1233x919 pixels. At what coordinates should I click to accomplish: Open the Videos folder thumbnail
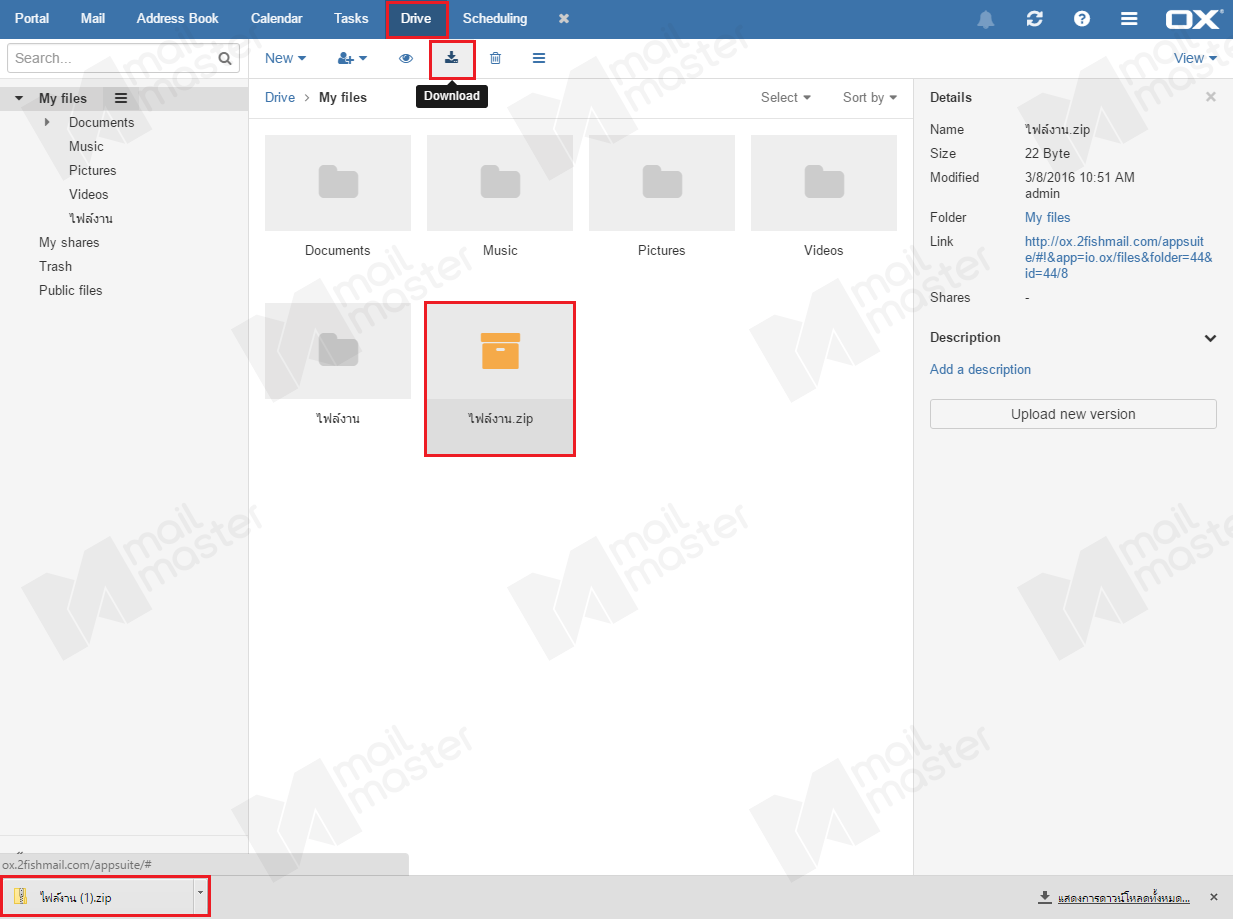[824, 182]
